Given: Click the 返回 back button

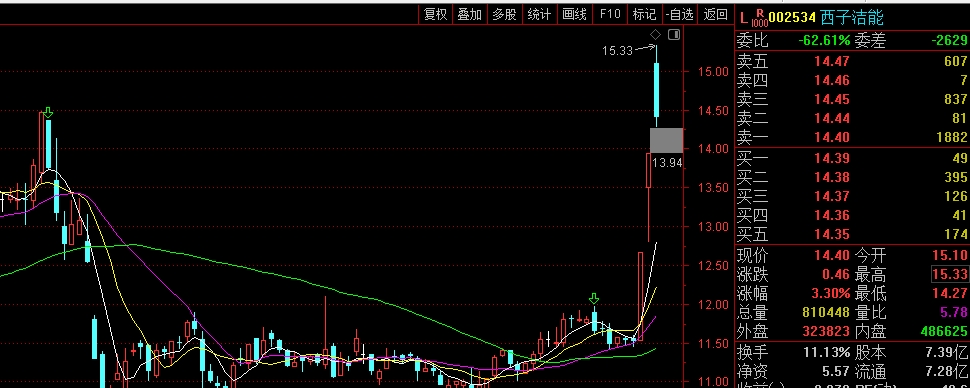Looking at the screenshot, I should [716, 14].
